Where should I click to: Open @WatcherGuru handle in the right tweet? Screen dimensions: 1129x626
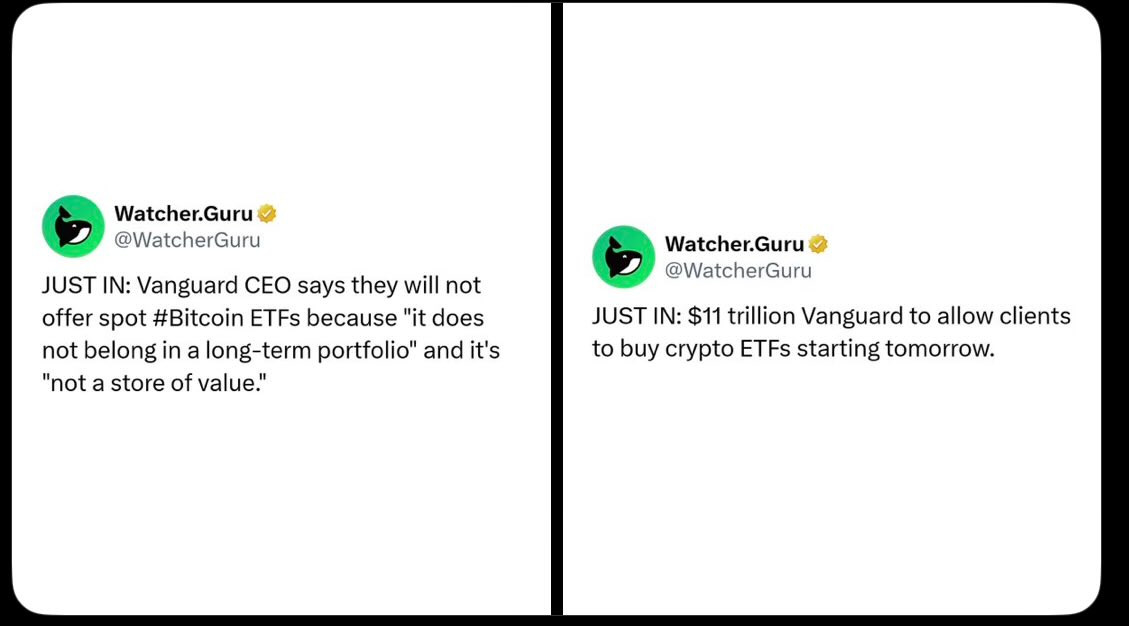pos(738,270)
